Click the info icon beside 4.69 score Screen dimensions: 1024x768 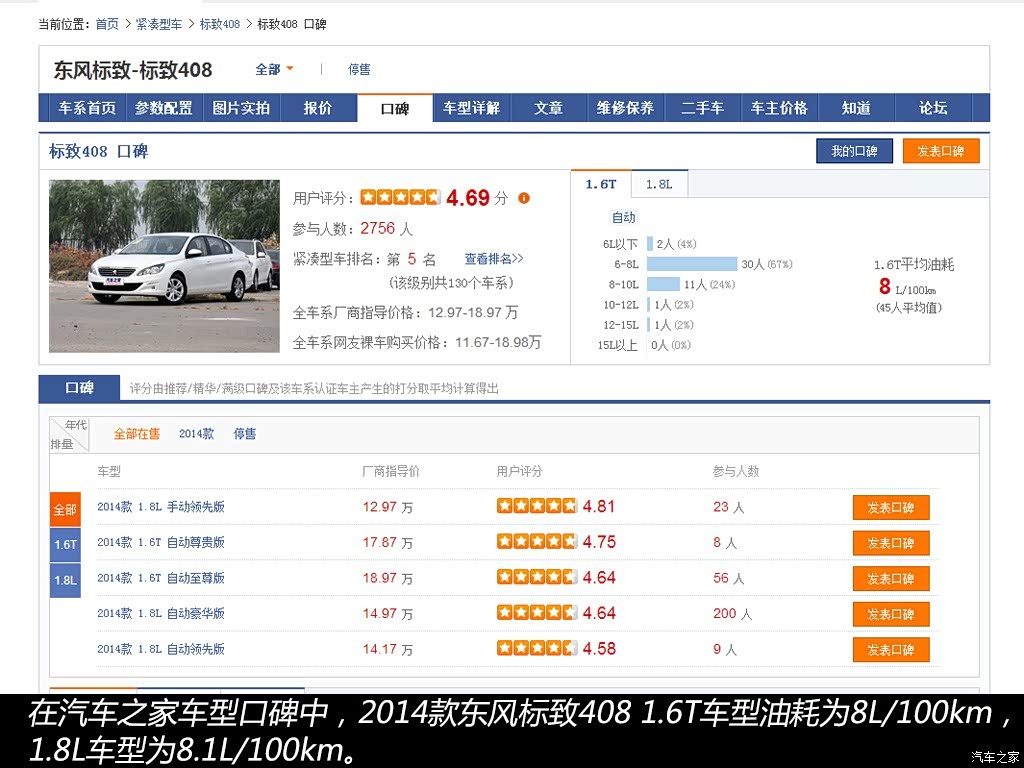coord(524,198)
